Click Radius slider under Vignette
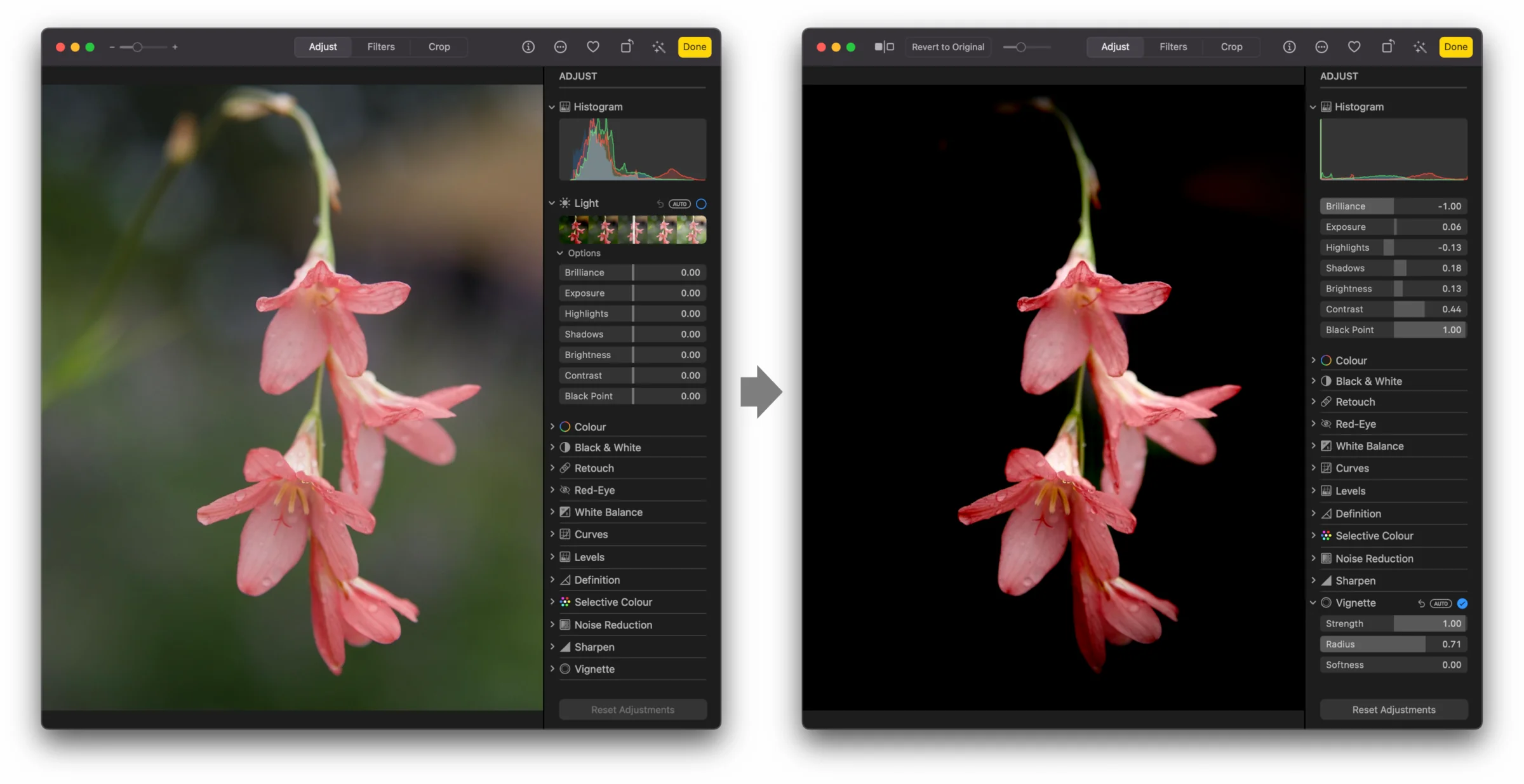Screen dimensions: 1524x784 [1394, 644]
